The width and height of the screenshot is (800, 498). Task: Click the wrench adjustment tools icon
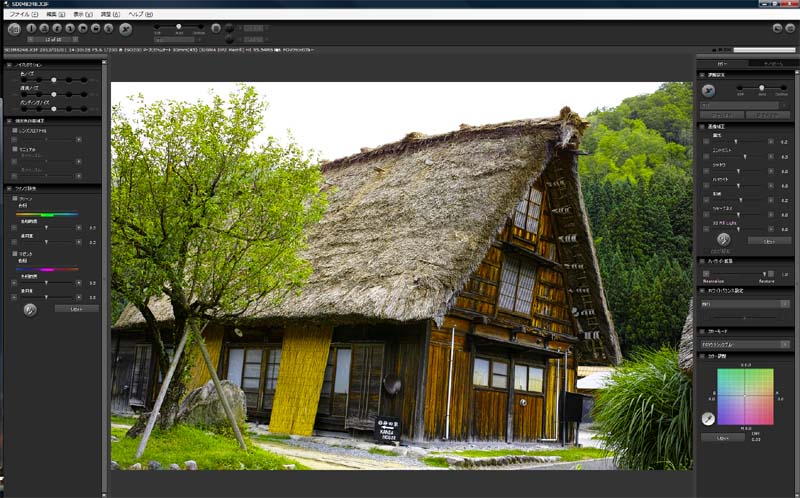click(126, 29)
